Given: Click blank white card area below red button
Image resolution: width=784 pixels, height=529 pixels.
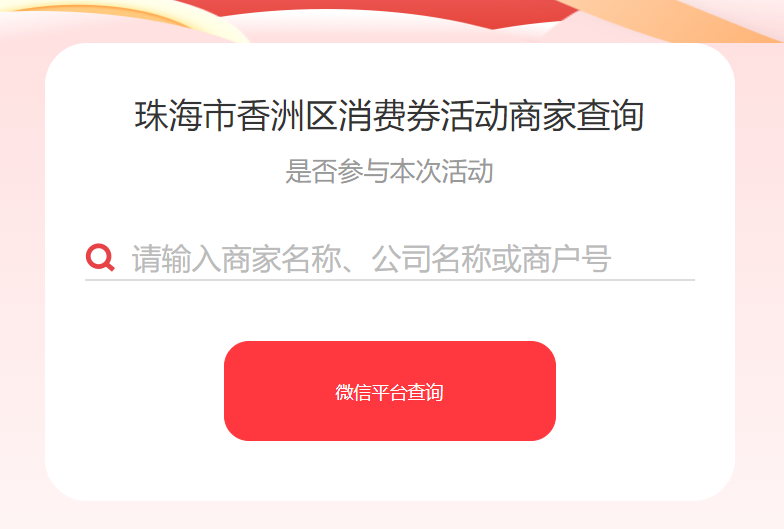Looking at the screenshot, I should pos(390,470).
